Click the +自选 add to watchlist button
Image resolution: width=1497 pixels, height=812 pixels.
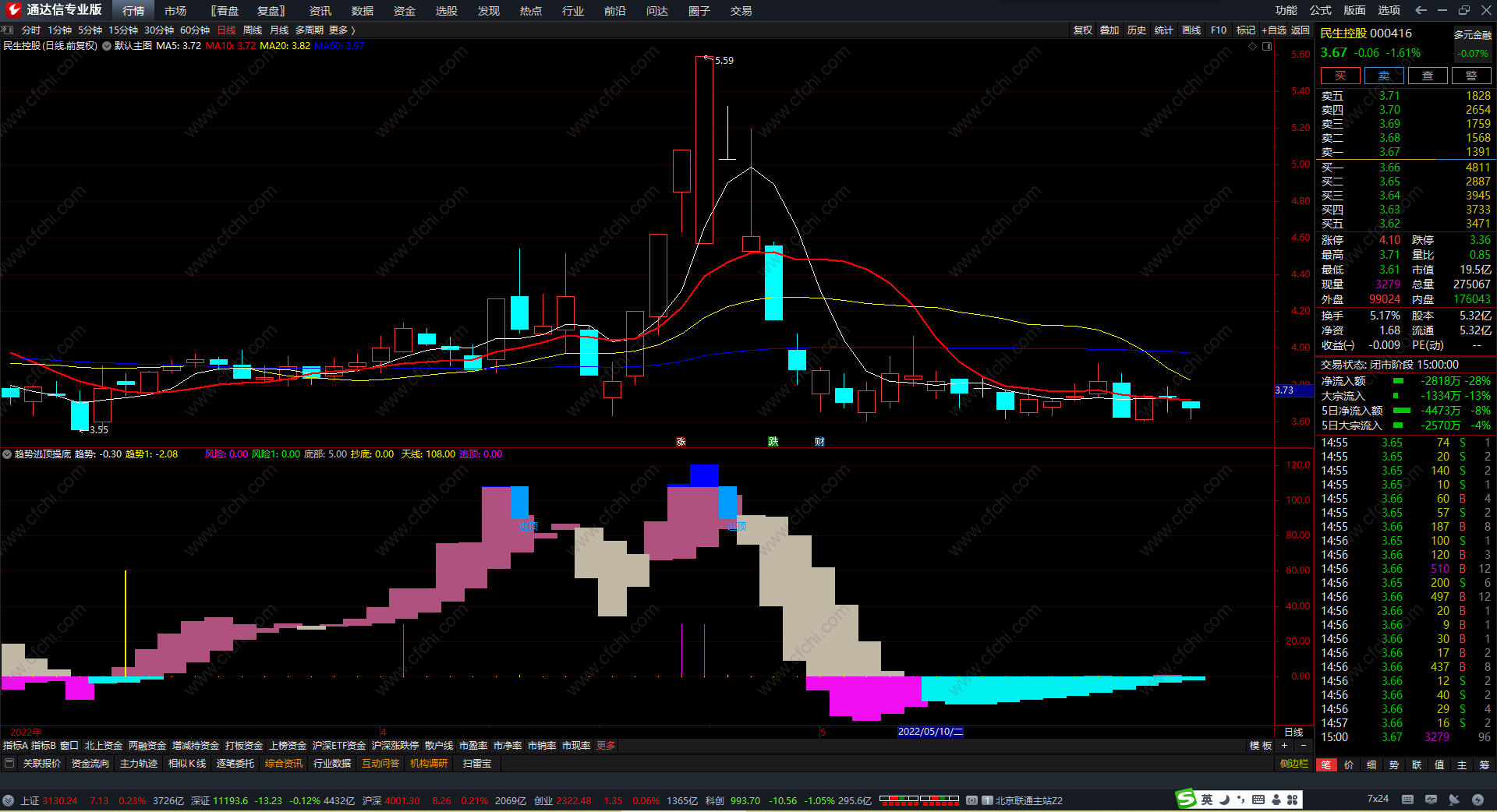coord(1274,30)
